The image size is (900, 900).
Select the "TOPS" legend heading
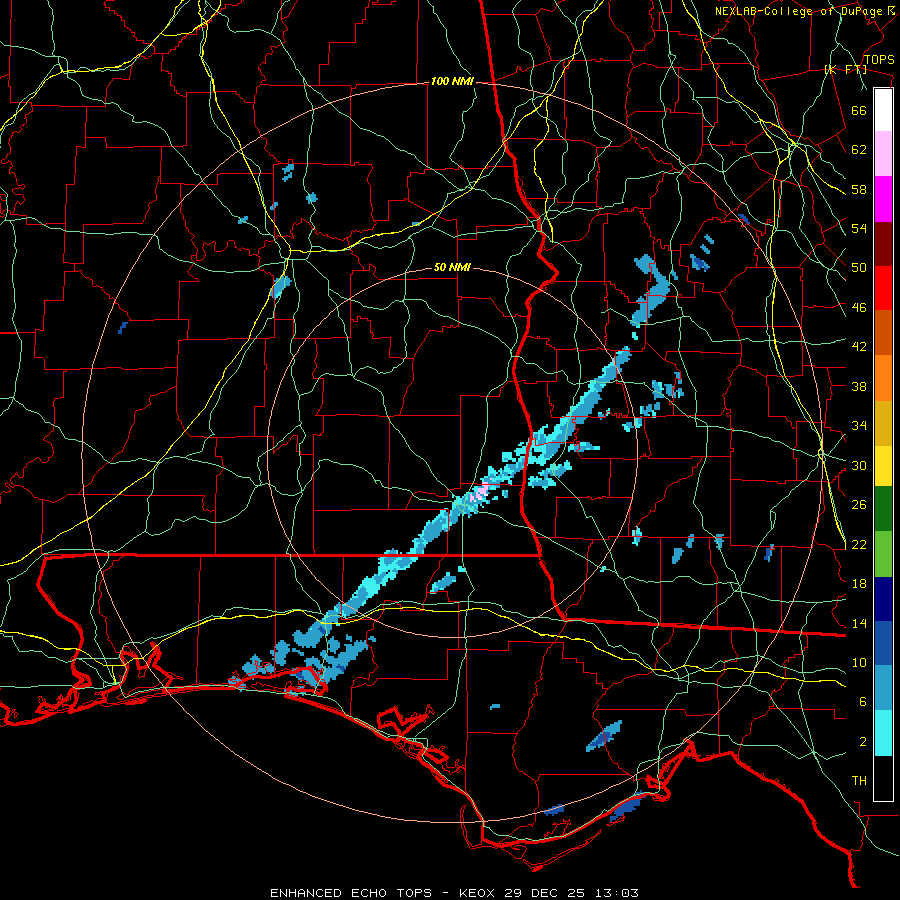[879, 60]
